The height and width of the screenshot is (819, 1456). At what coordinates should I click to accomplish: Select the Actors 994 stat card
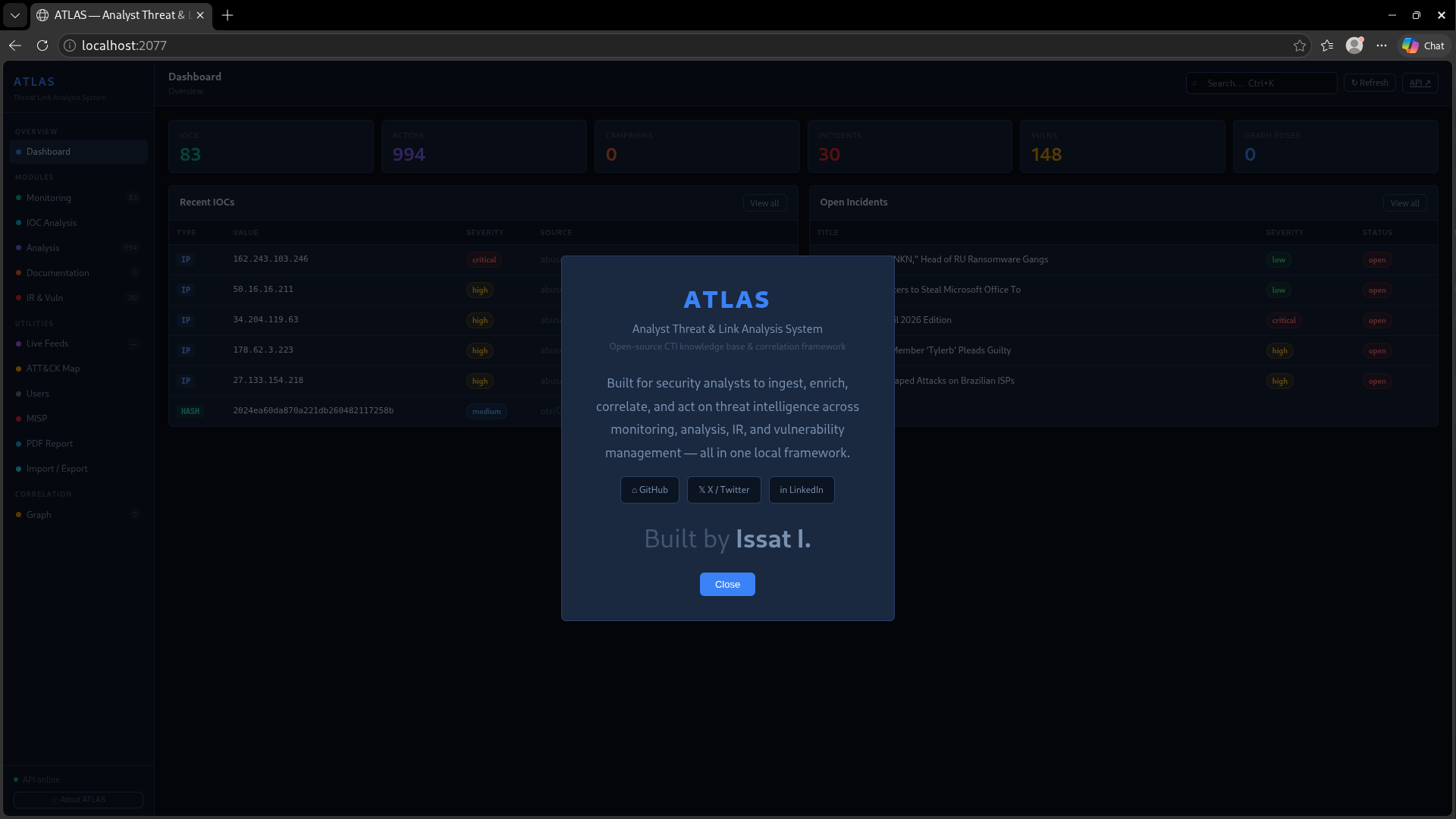484,146
